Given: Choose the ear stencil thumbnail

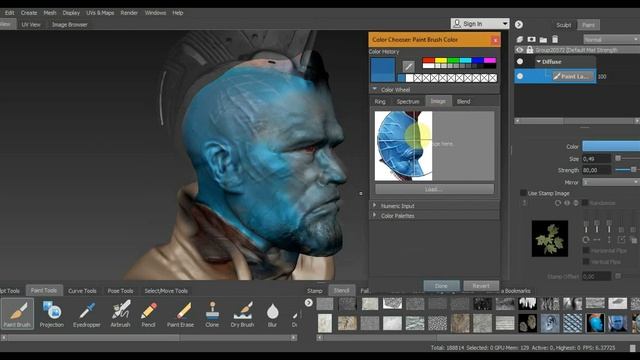Looking at the screenshot, I should [x=550, y=323].
